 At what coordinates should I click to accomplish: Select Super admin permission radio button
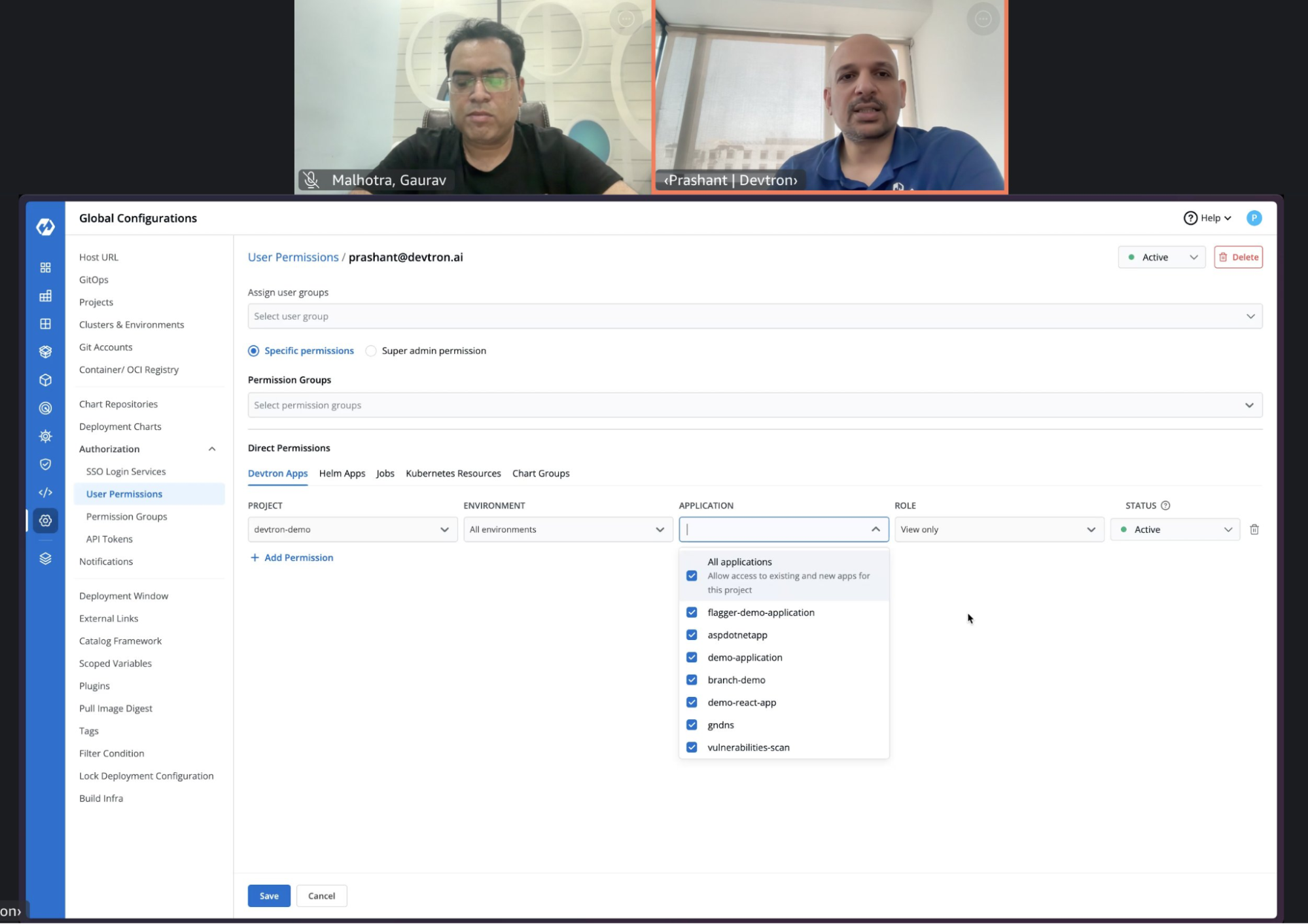(x=370, y=351)
